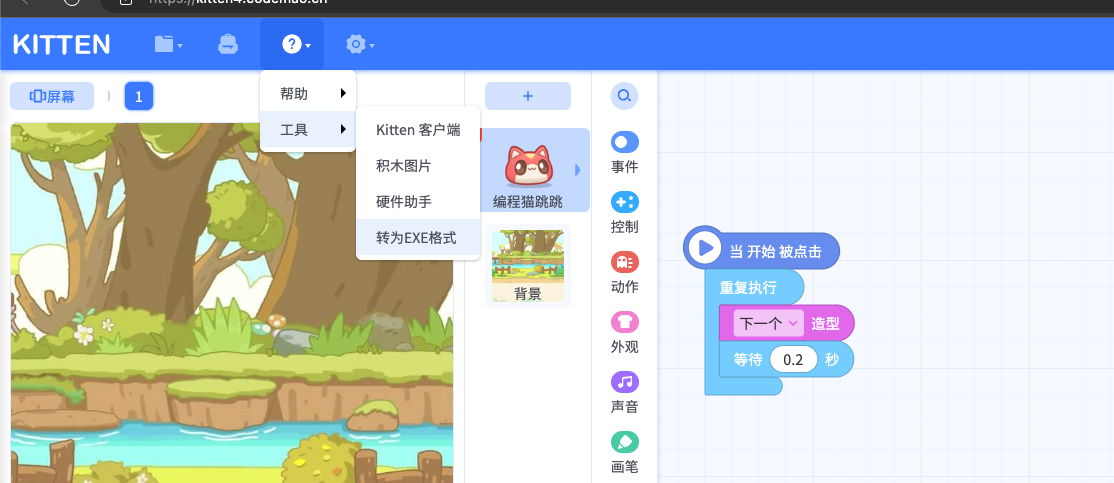Click the browser address bar URL

point(238,2)
